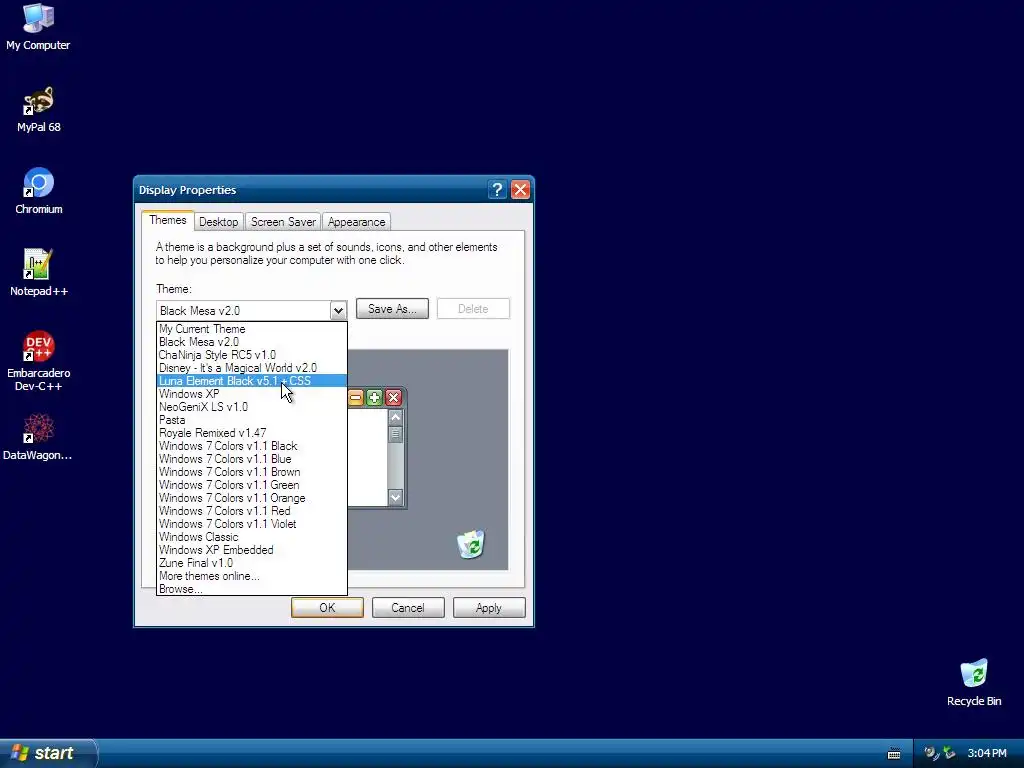
Task: Choose Luna Element Black v5.1 + CSS
Action: click(x=252, y=381)
